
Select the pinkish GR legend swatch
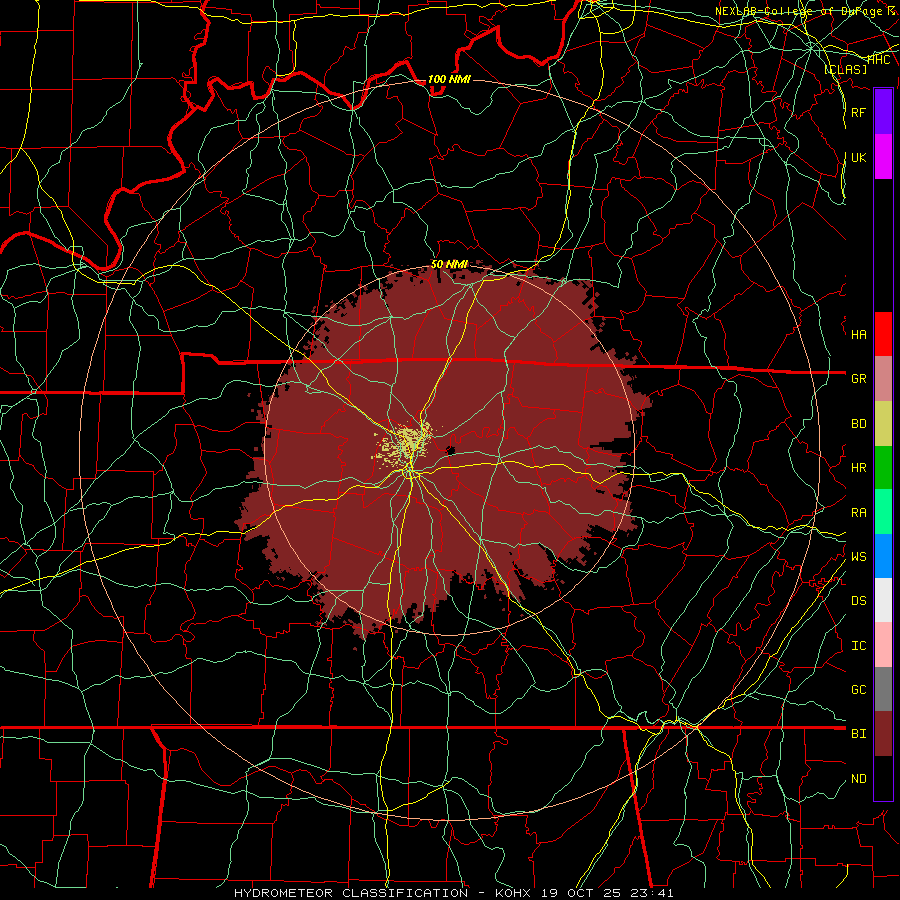point(883,379)
